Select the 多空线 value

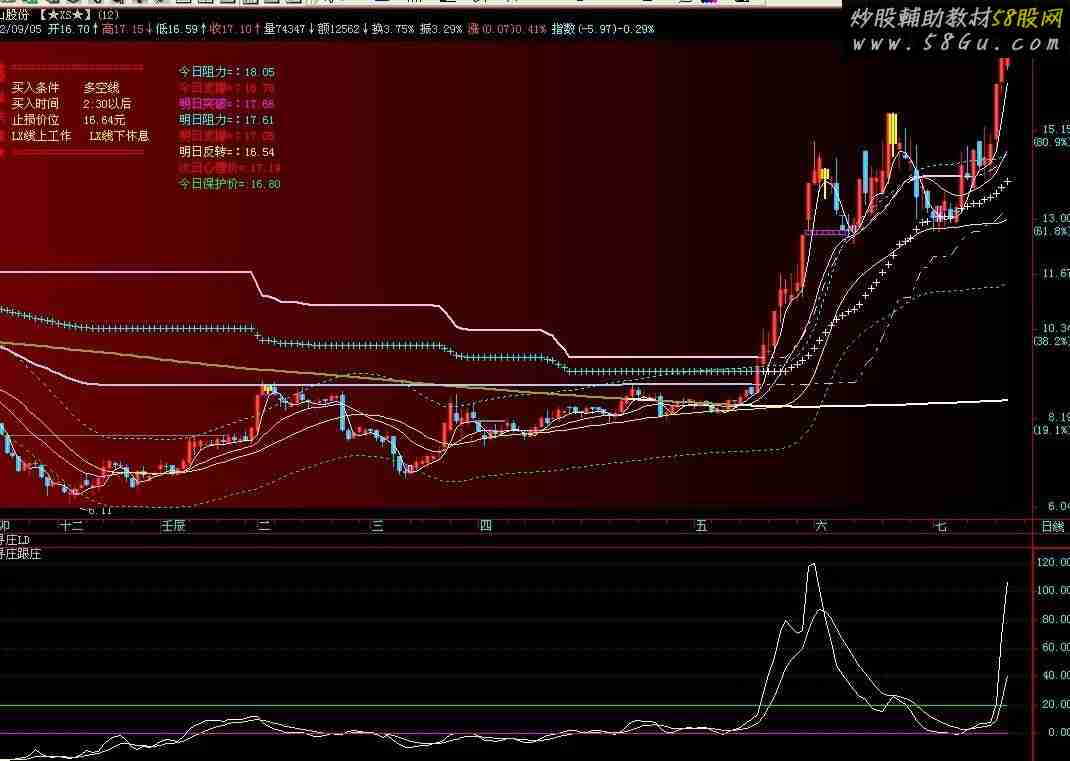(102, 87)
